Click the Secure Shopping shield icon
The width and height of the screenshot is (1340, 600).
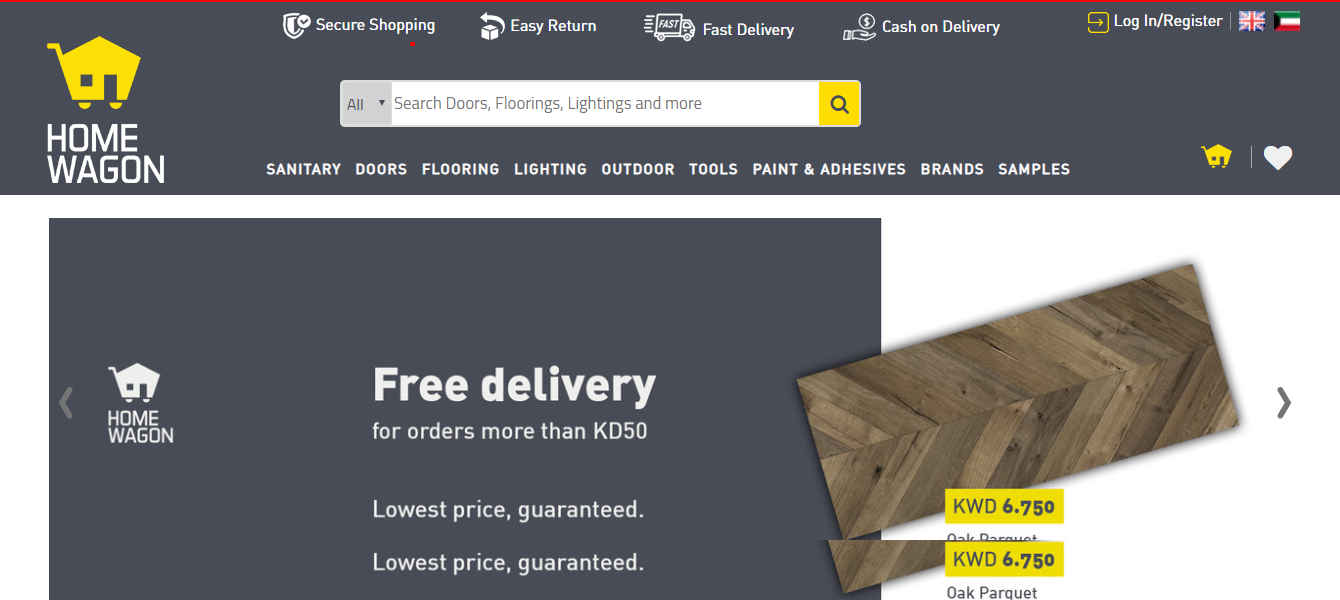296,26
